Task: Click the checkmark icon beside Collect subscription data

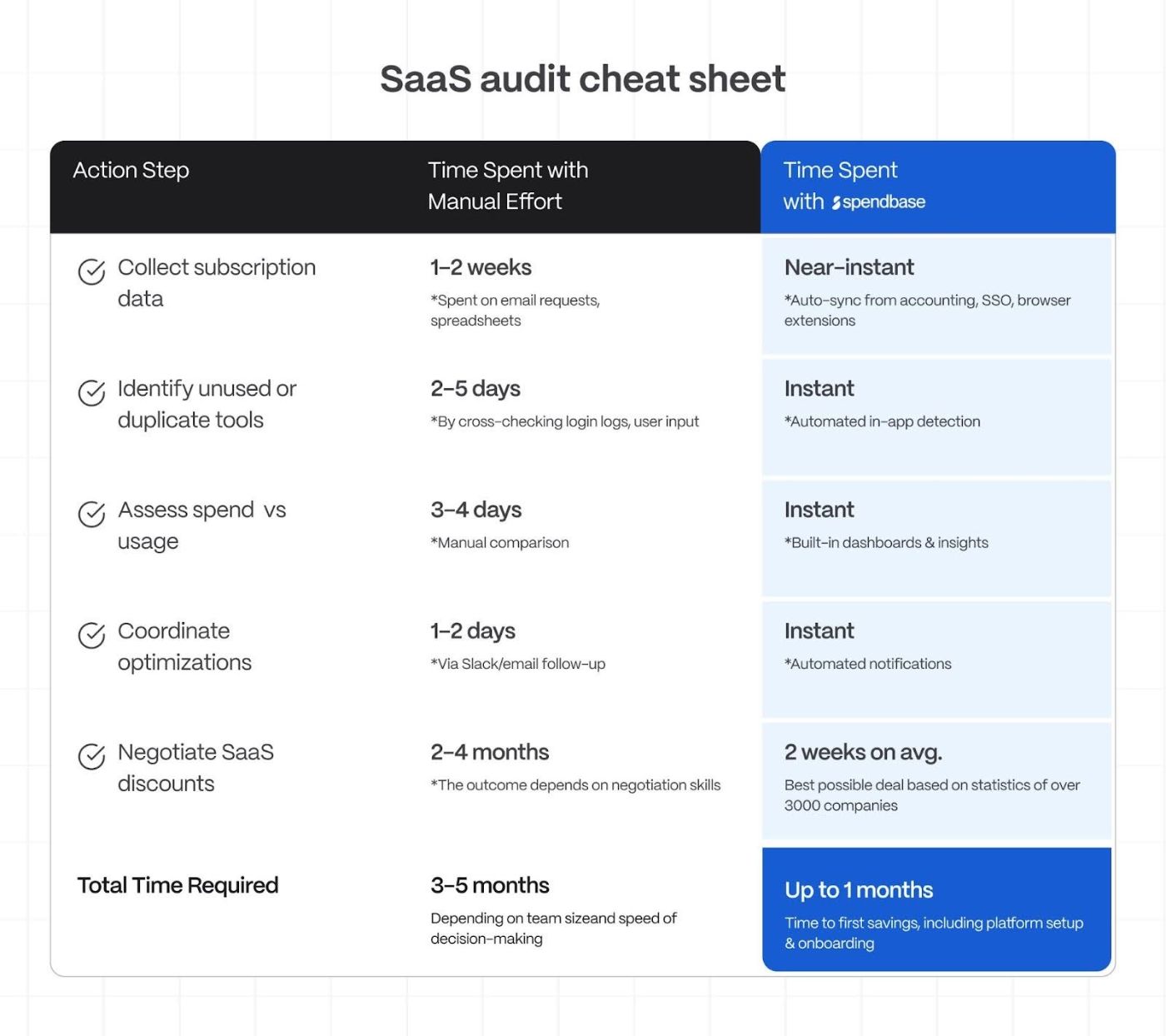Action: pyautogui.click(x=92, y=271)
